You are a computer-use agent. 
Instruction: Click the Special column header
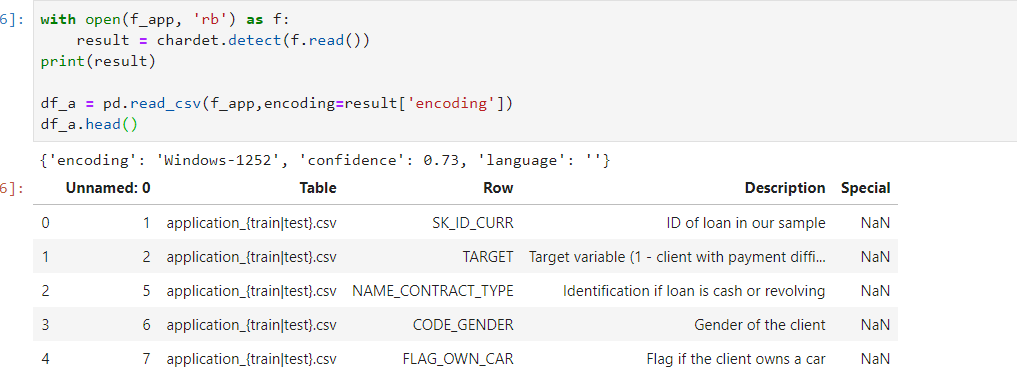point(865,188)
